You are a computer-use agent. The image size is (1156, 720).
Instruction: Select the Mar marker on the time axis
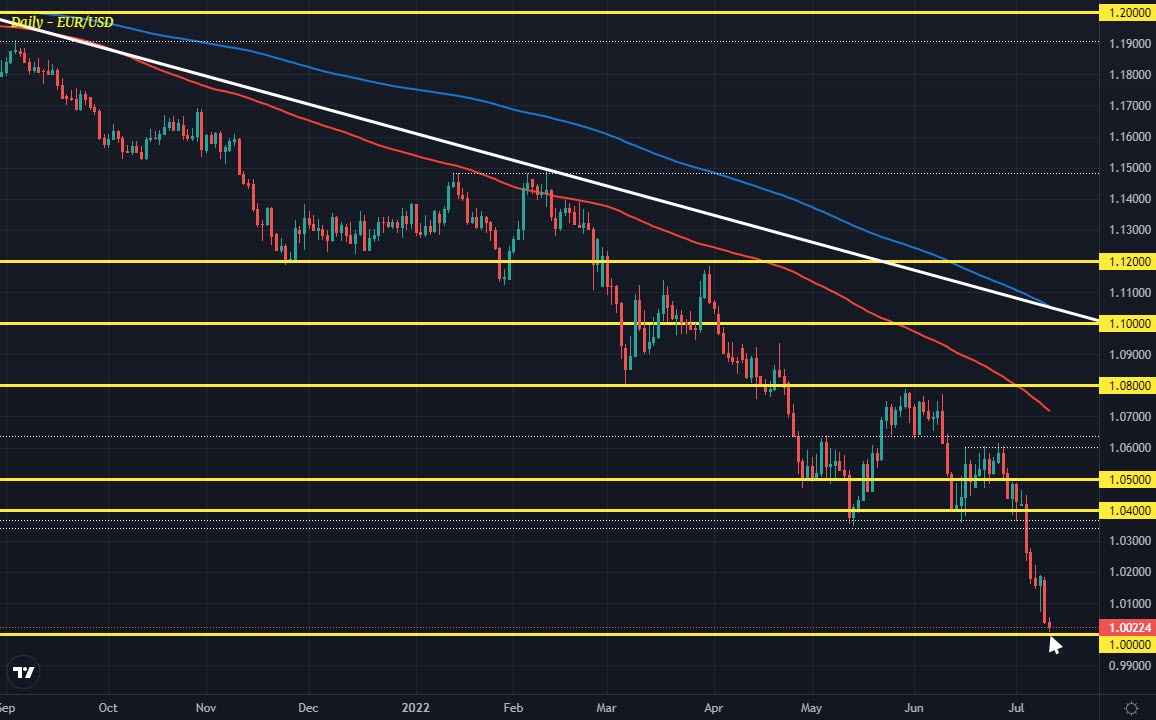[x=607, y=708]
